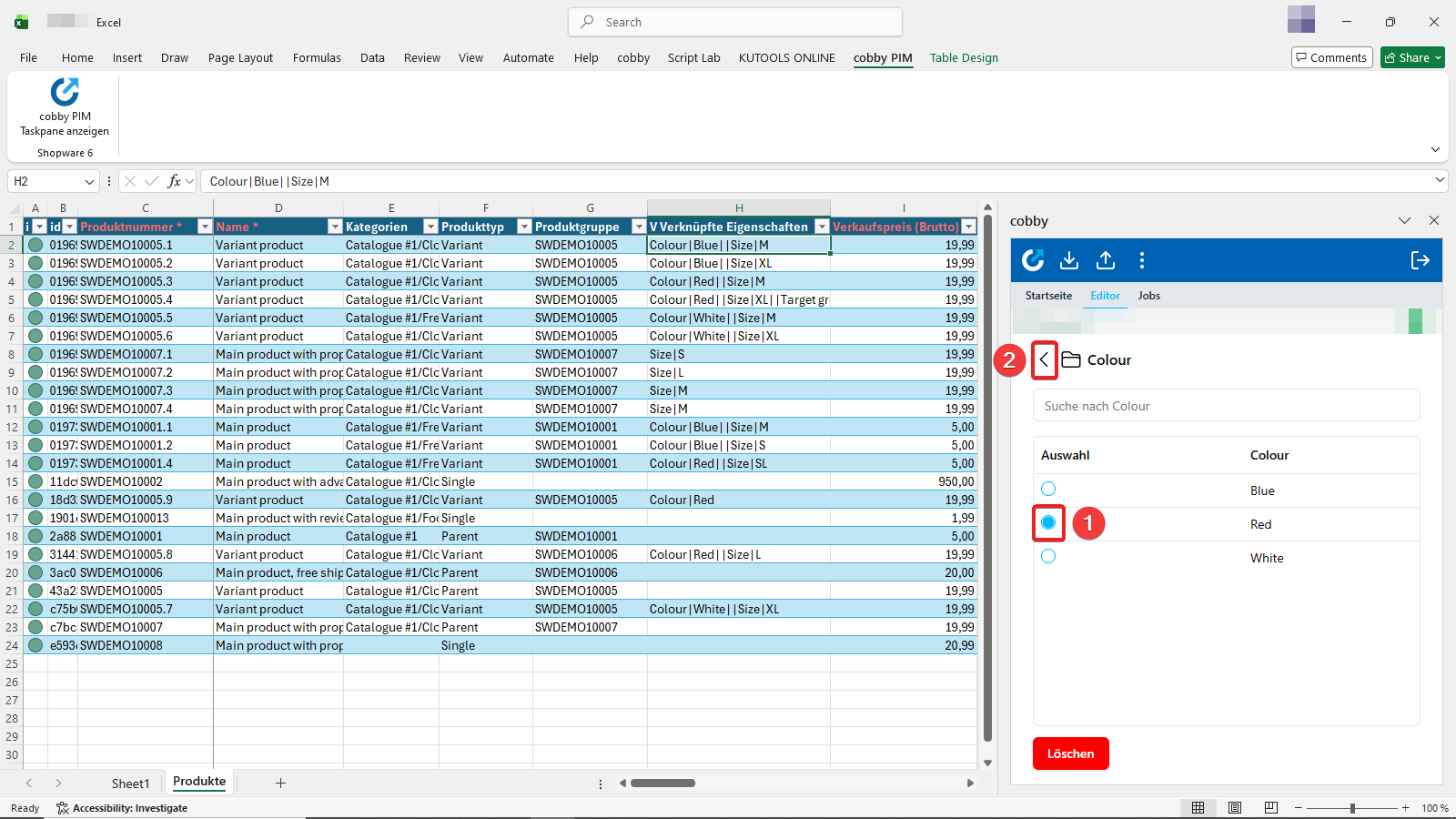Open filter dropdown for Kategorien column

(x=429, y=227)
